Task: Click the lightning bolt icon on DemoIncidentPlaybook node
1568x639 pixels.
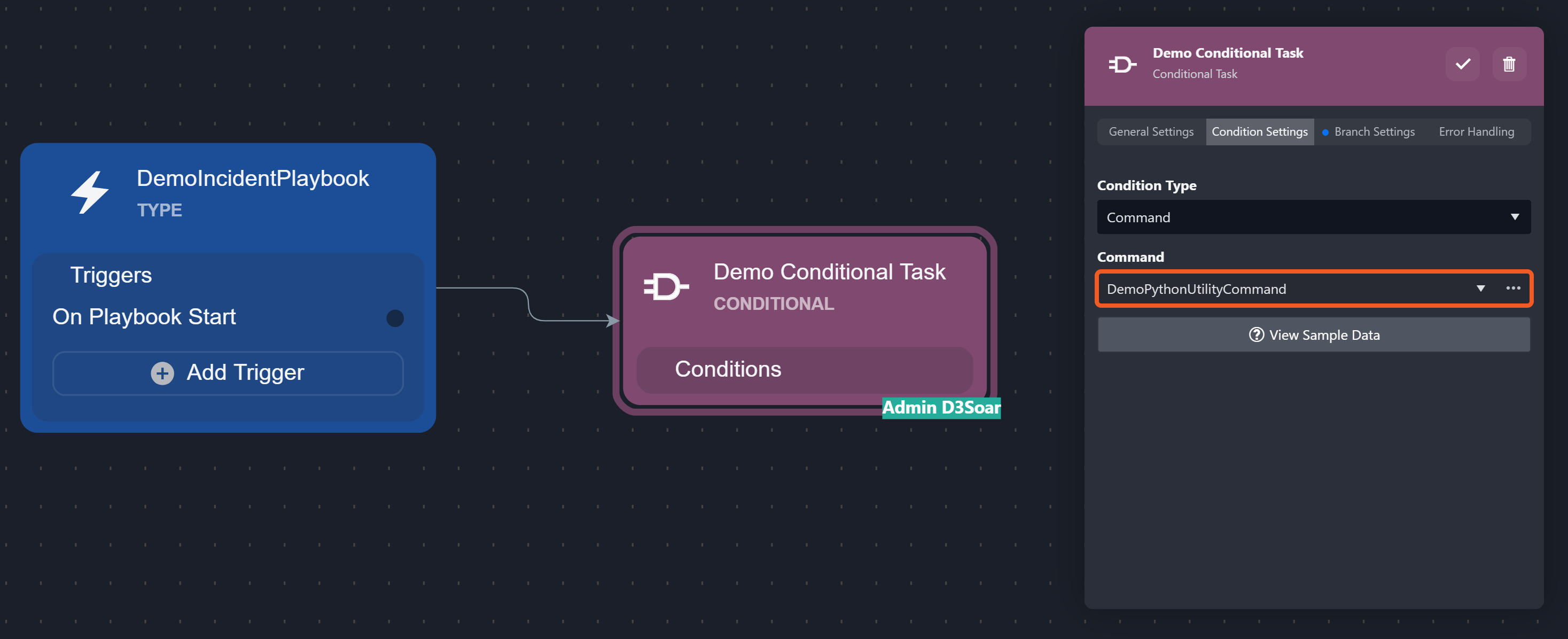Action: coord(90,192)
